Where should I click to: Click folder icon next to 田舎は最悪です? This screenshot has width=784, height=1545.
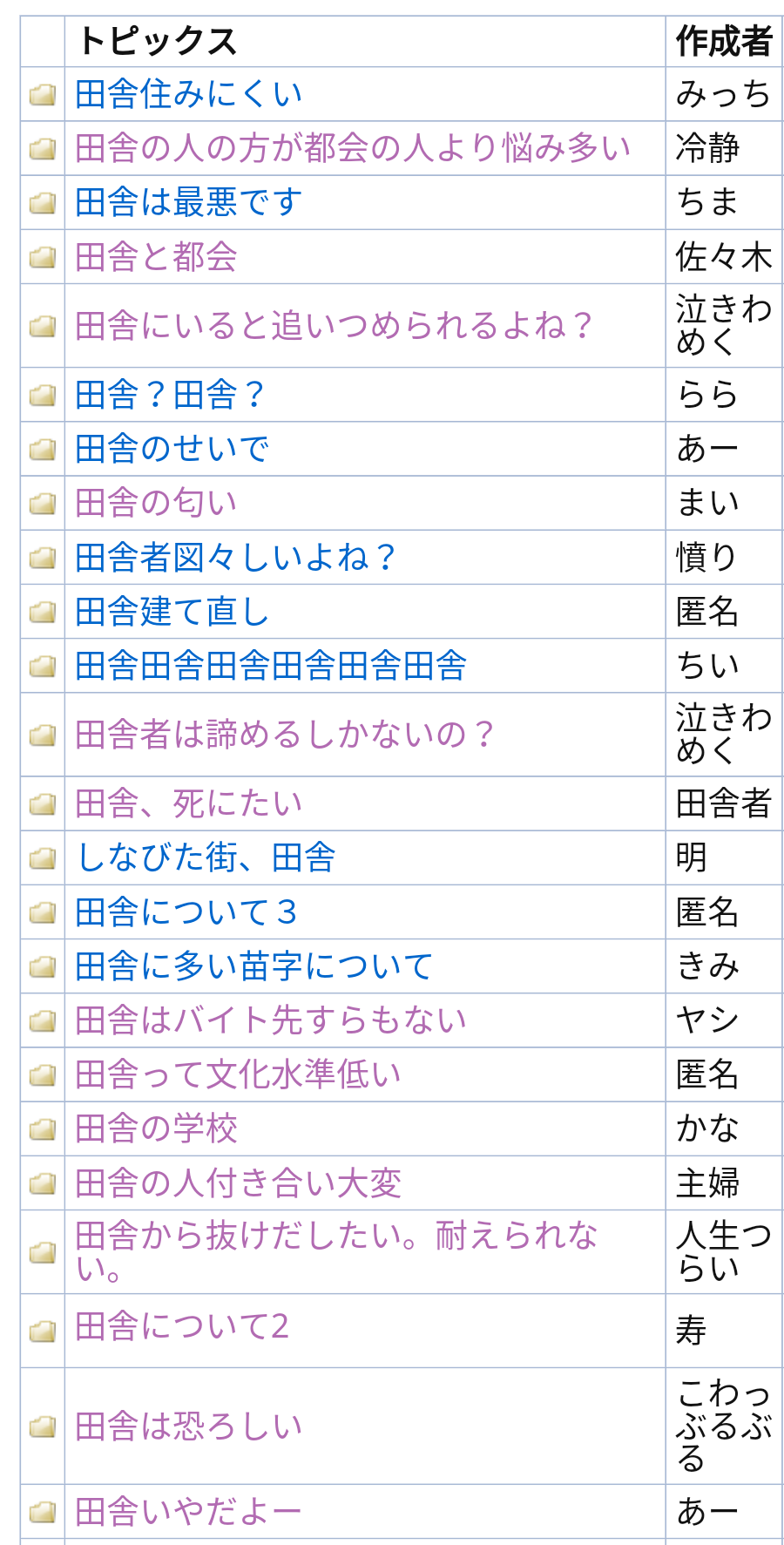tap(42, 203)
